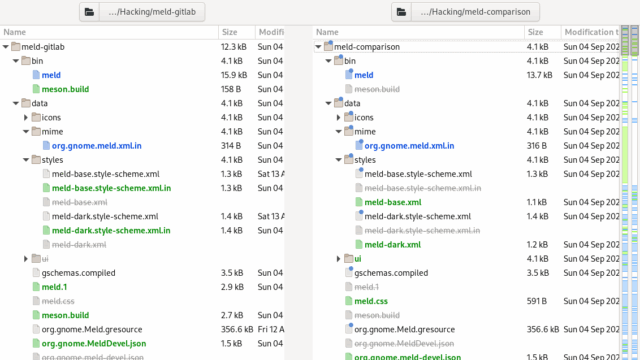Sort left pane by Name column

[109, 32]
